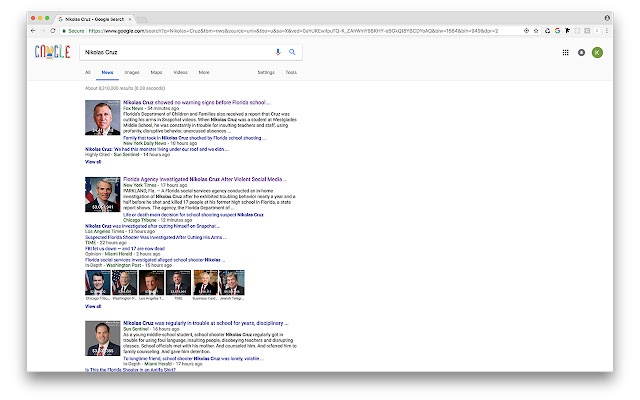Screen dimensions: 640x400
Task: Open the colorful Google G extension
Action: click(557, 31)
